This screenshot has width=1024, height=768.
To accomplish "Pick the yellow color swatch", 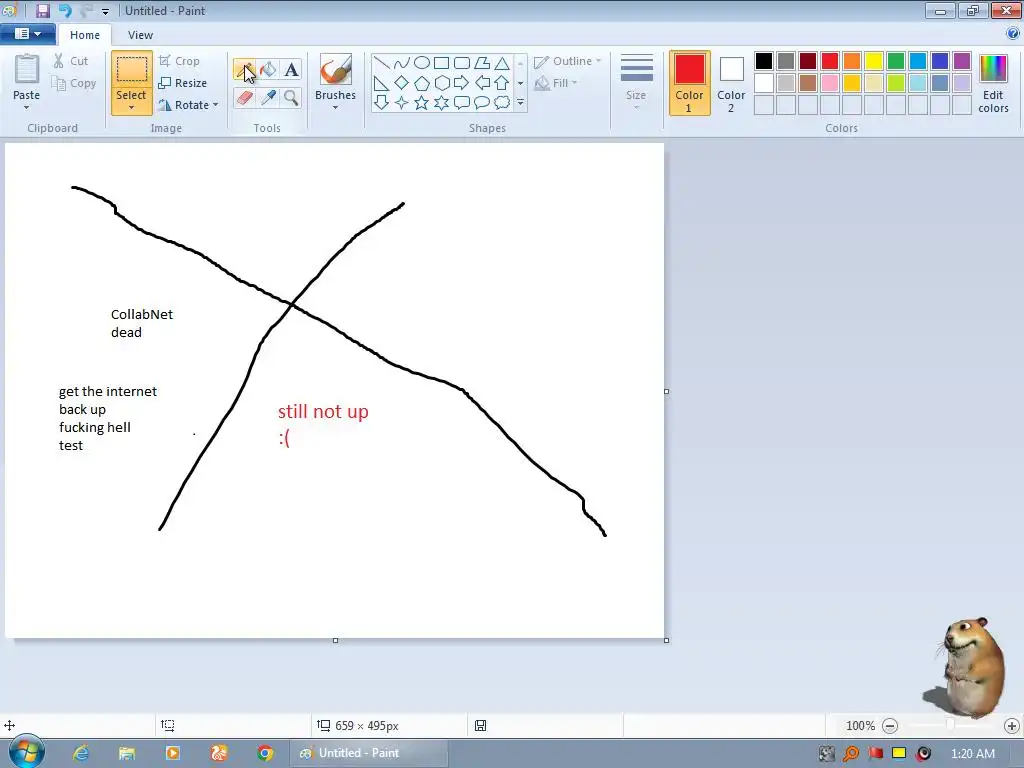I will 874,61.
